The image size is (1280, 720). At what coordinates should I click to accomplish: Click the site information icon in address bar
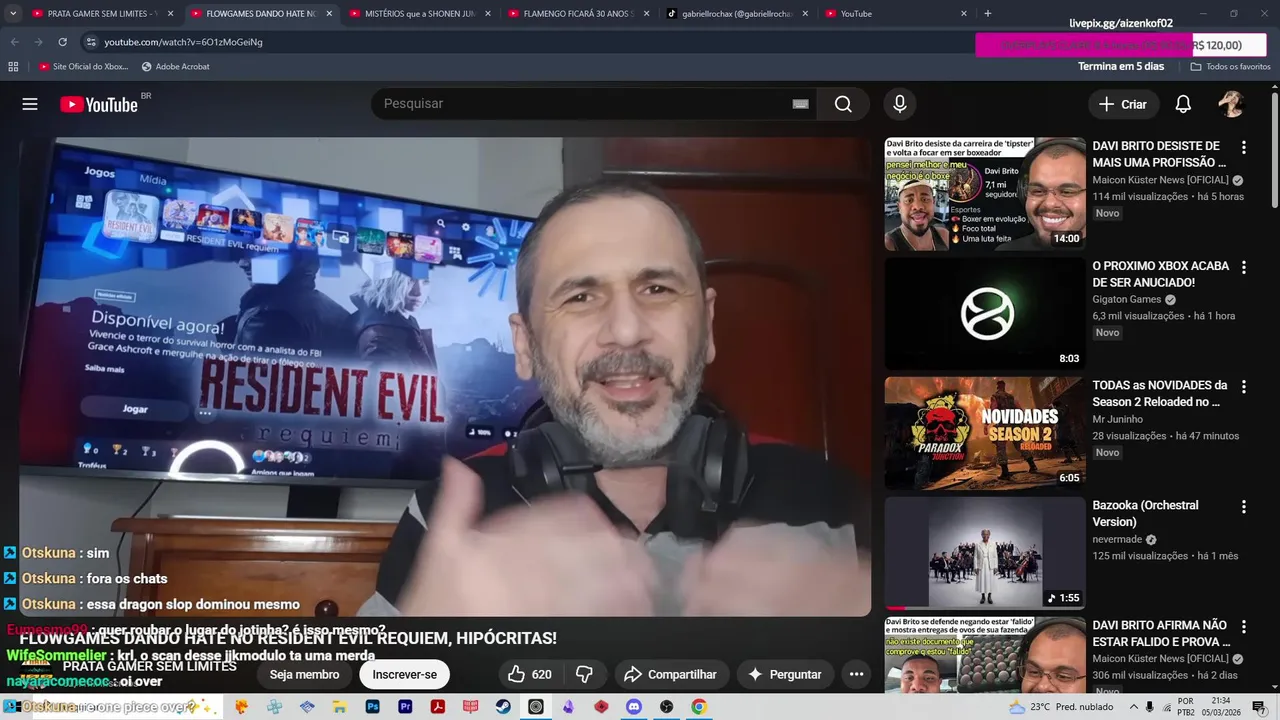90,42
